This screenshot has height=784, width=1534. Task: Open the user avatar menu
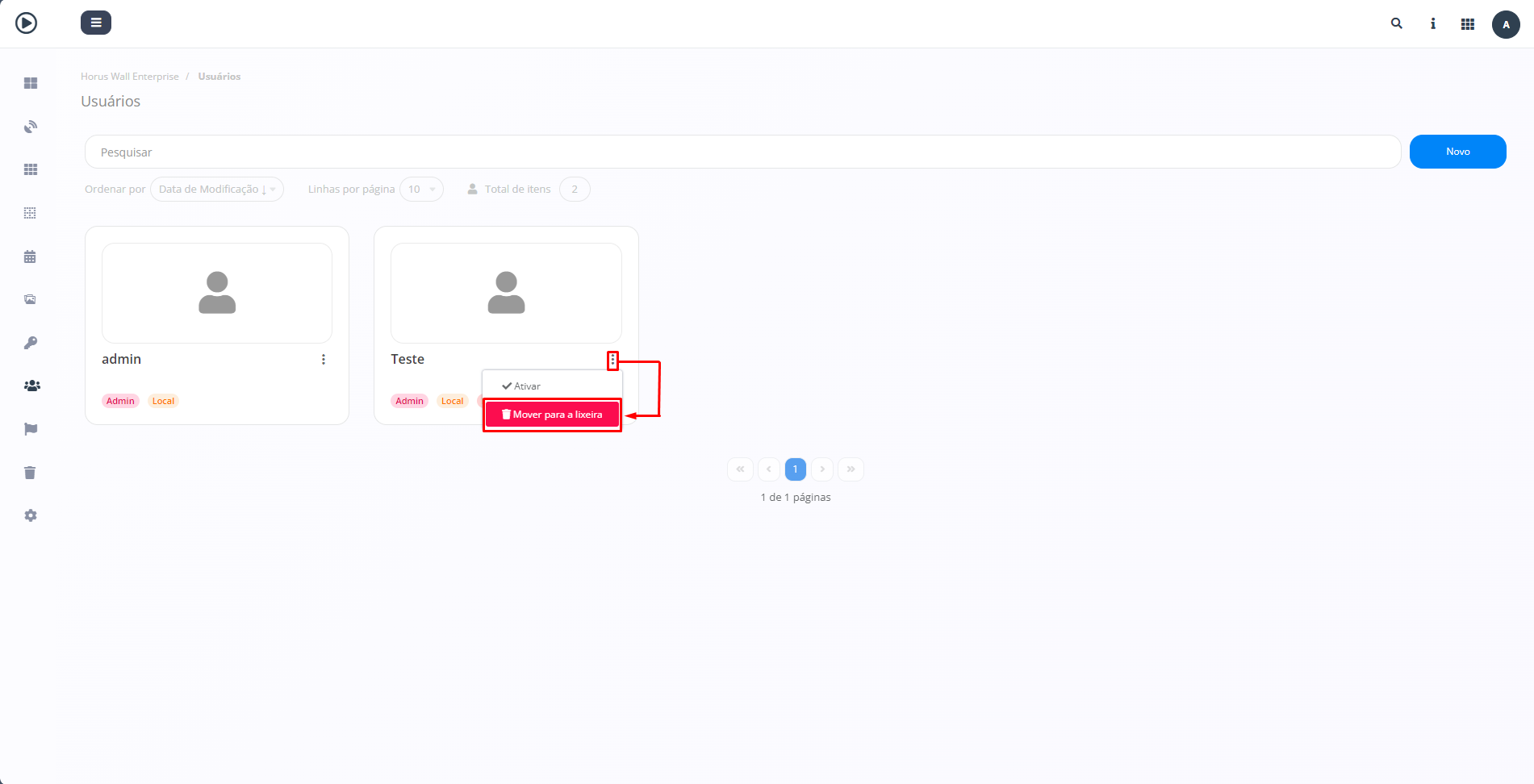pos(1505,24)
